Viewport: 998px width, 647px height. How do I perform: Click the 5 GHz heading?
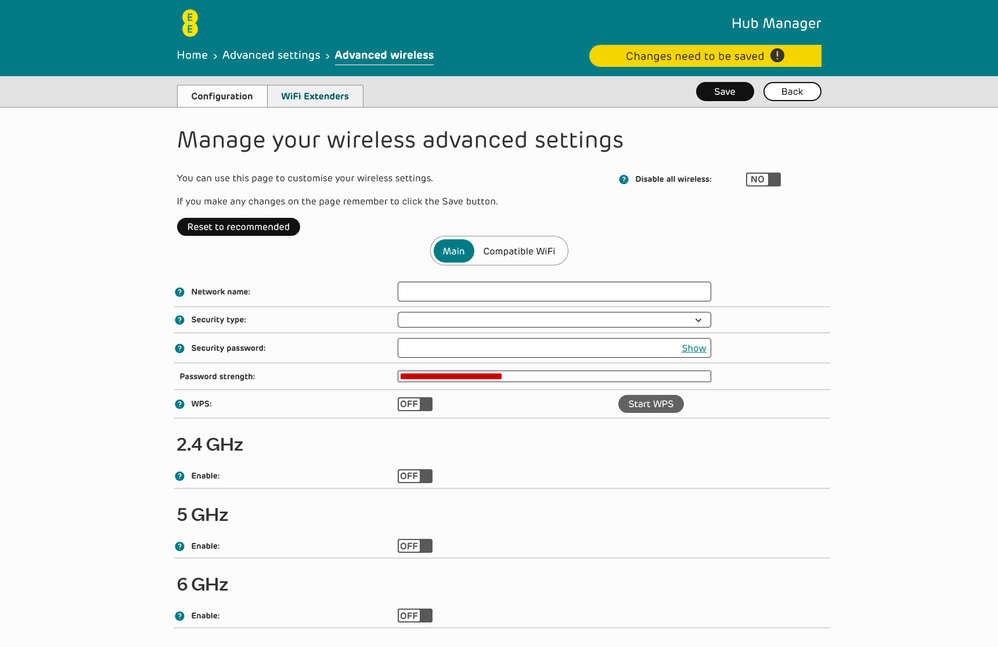click(x=202, y=515)
